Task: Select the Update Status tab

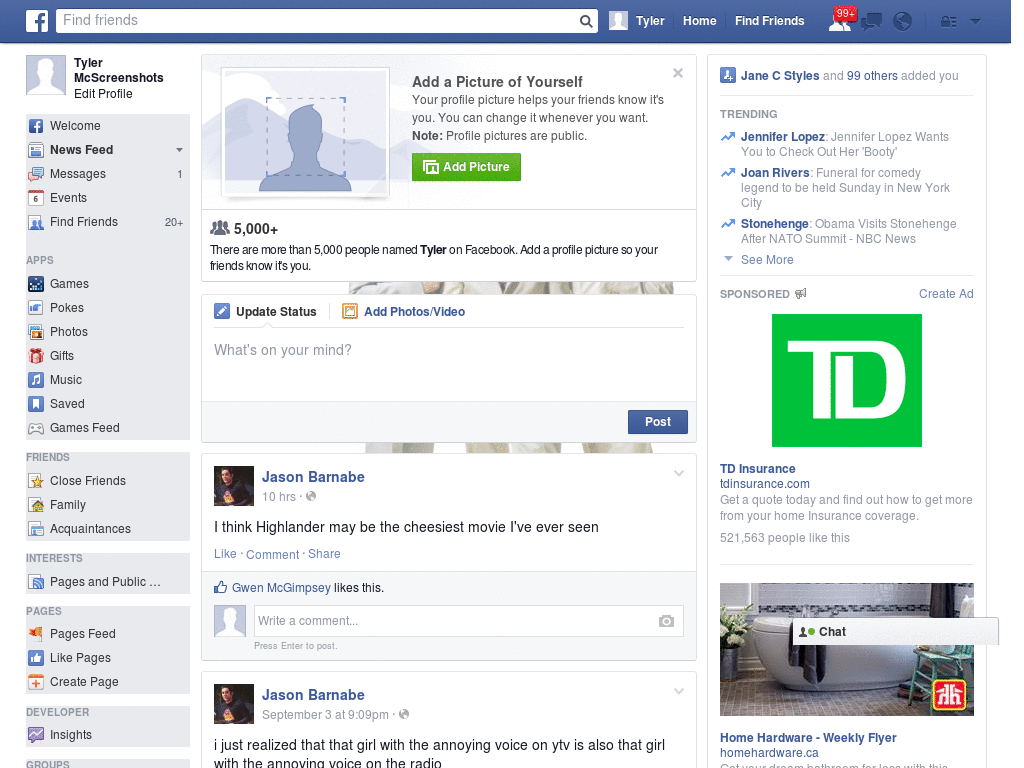Action: coord(265,312)
